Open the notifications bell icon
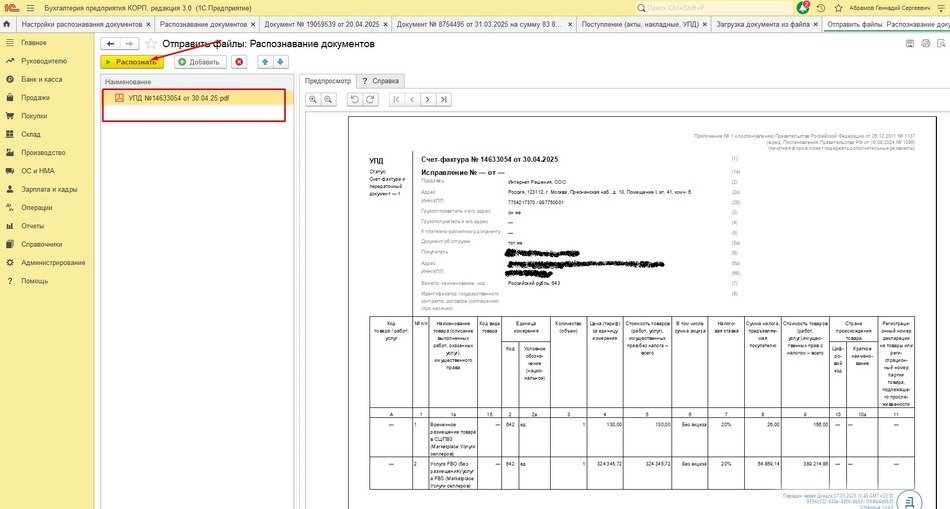 pyautogui.click(x=801, y=7)
